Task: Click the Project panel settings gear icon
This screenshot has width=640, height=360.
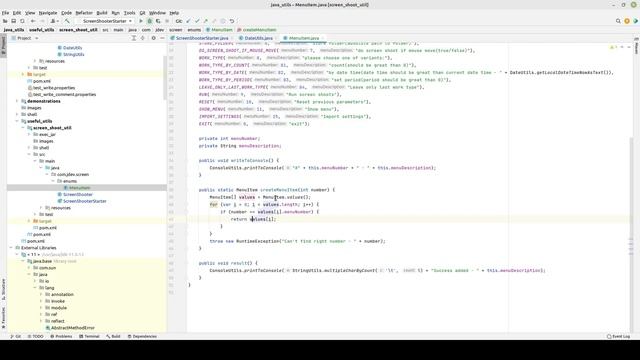Action: coord(153,38)
